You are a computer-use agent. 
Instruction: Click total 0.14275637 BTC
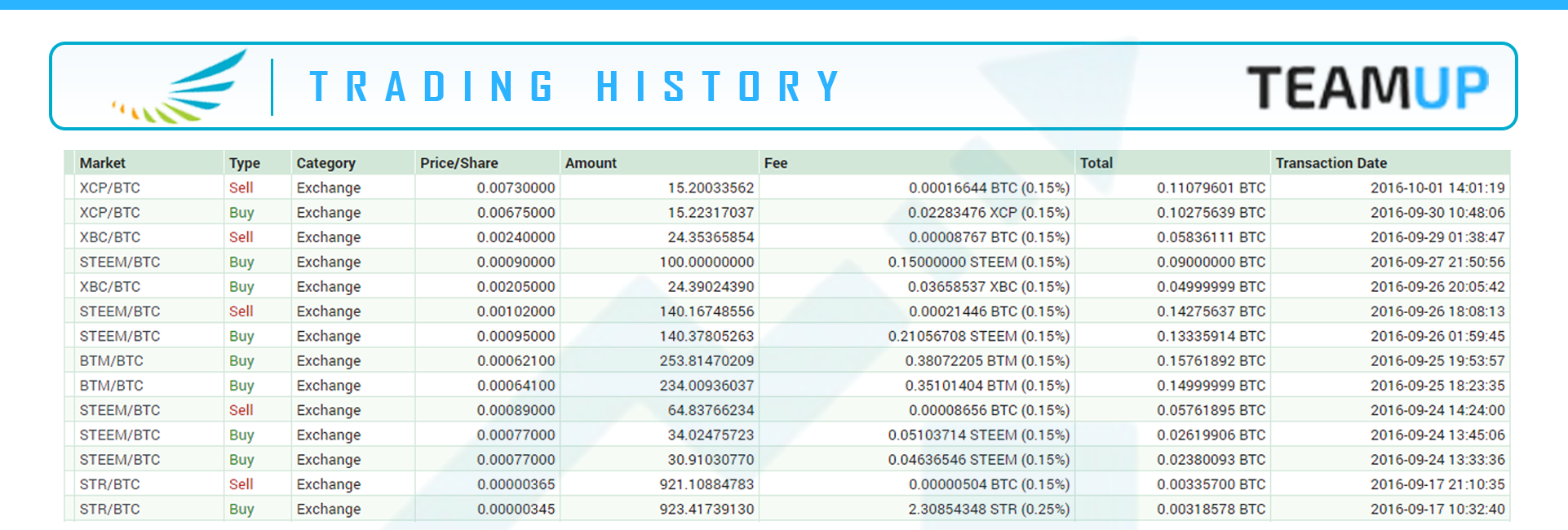(1211, 311)
